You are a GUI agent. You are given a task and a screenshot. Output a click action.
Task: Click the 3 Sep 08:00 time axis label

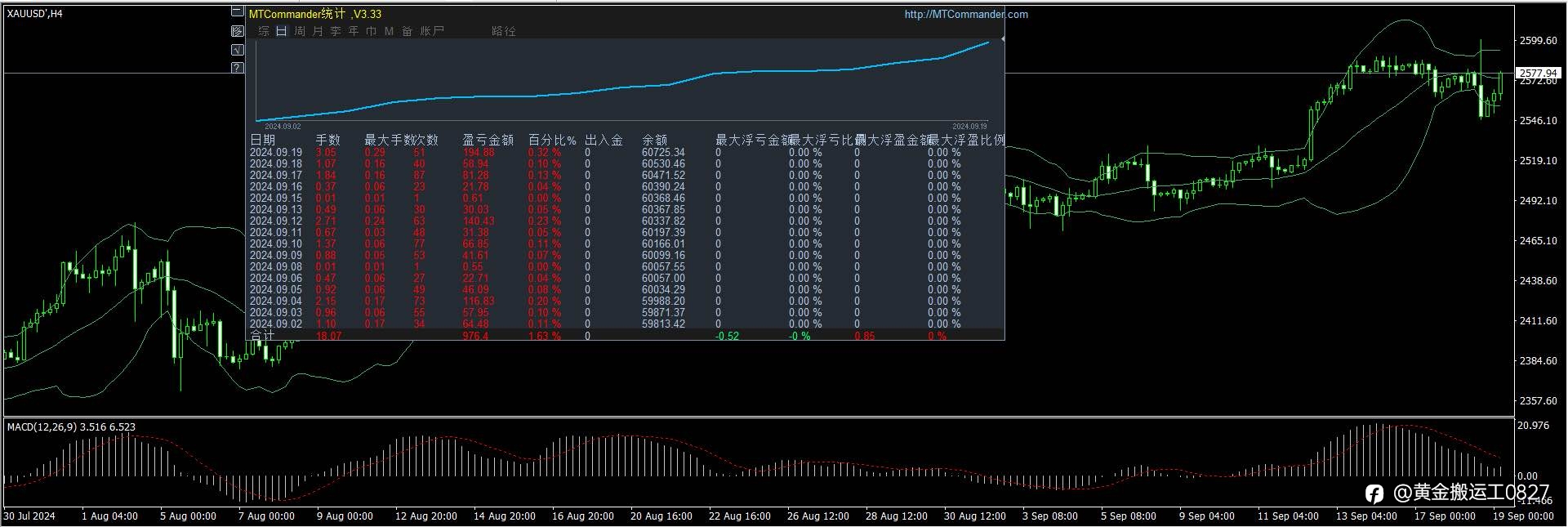point(1050,516)
